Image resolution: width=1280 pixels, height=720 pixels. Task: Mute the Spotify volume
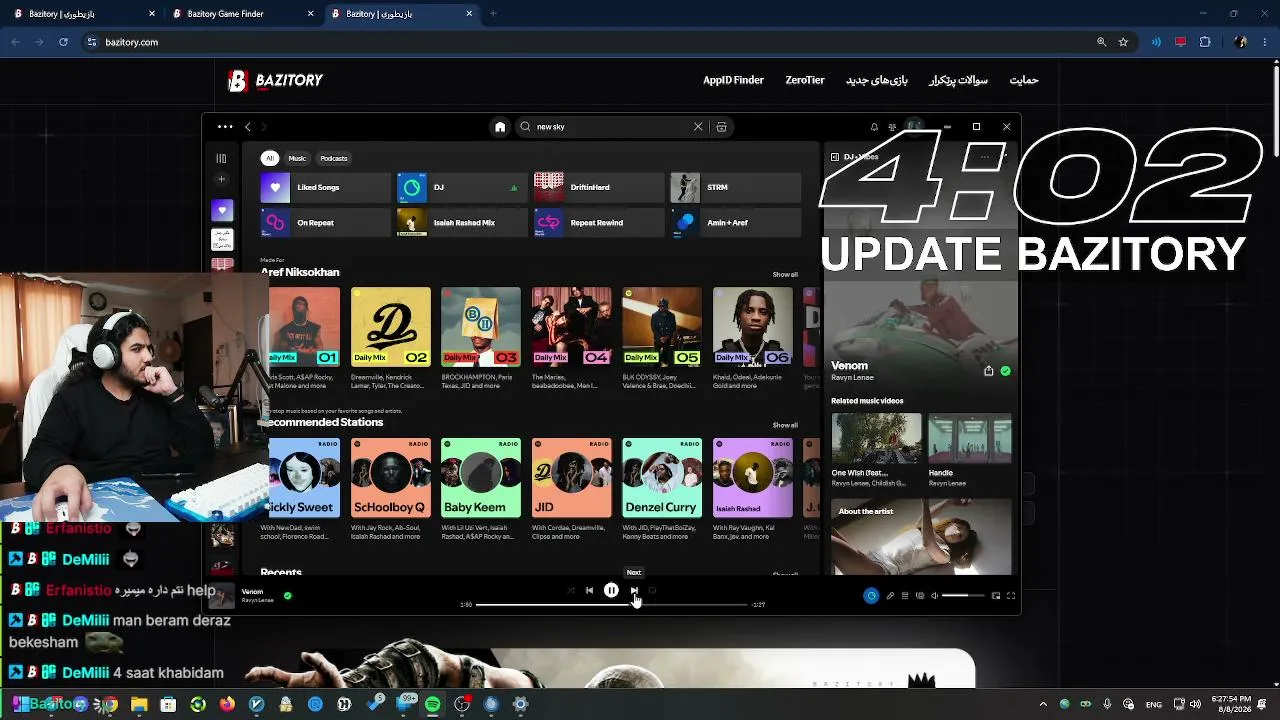(935, 596)
